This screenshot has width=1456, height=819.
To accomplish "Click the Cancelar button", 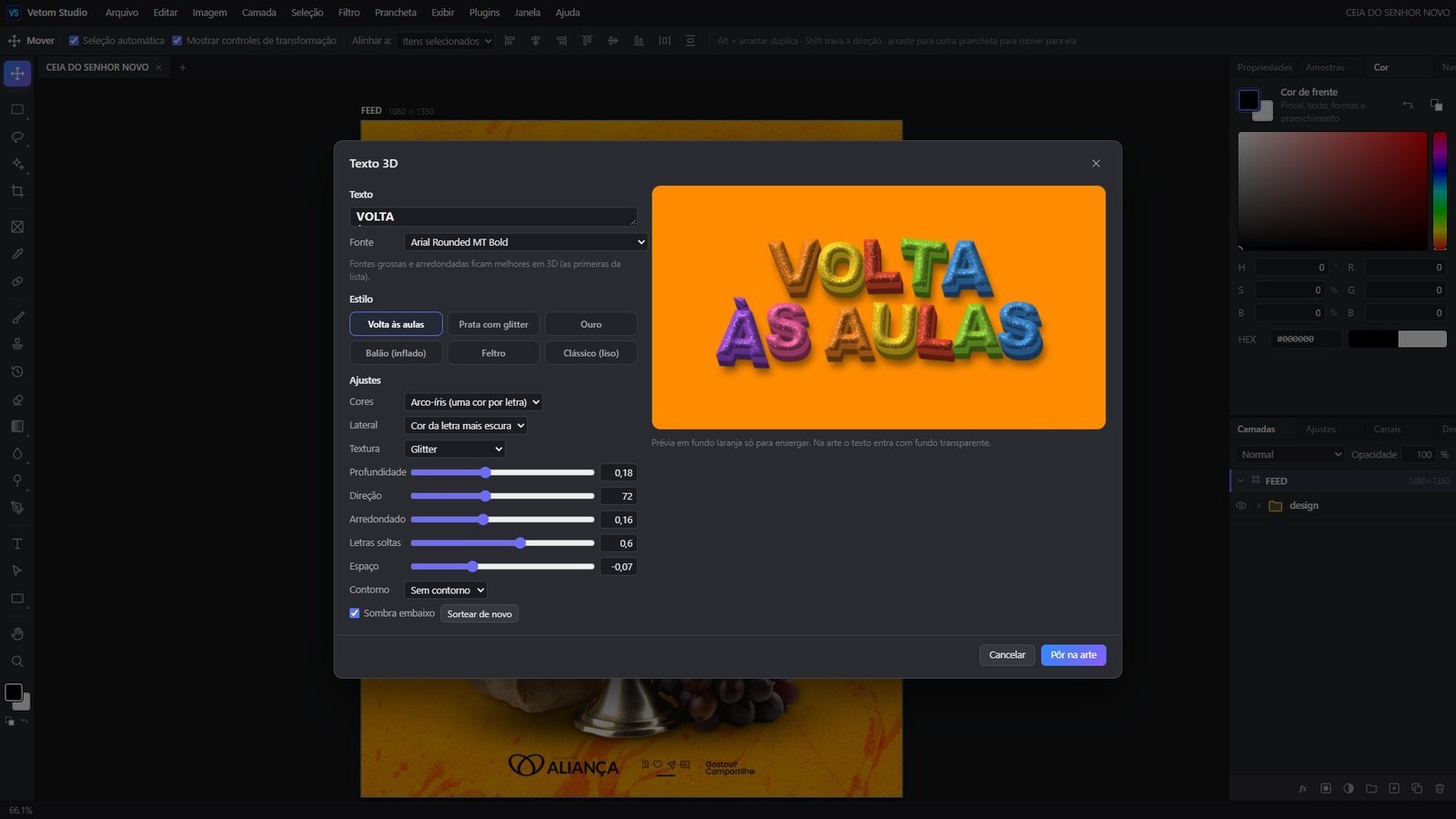I will tap(1007, 655).
